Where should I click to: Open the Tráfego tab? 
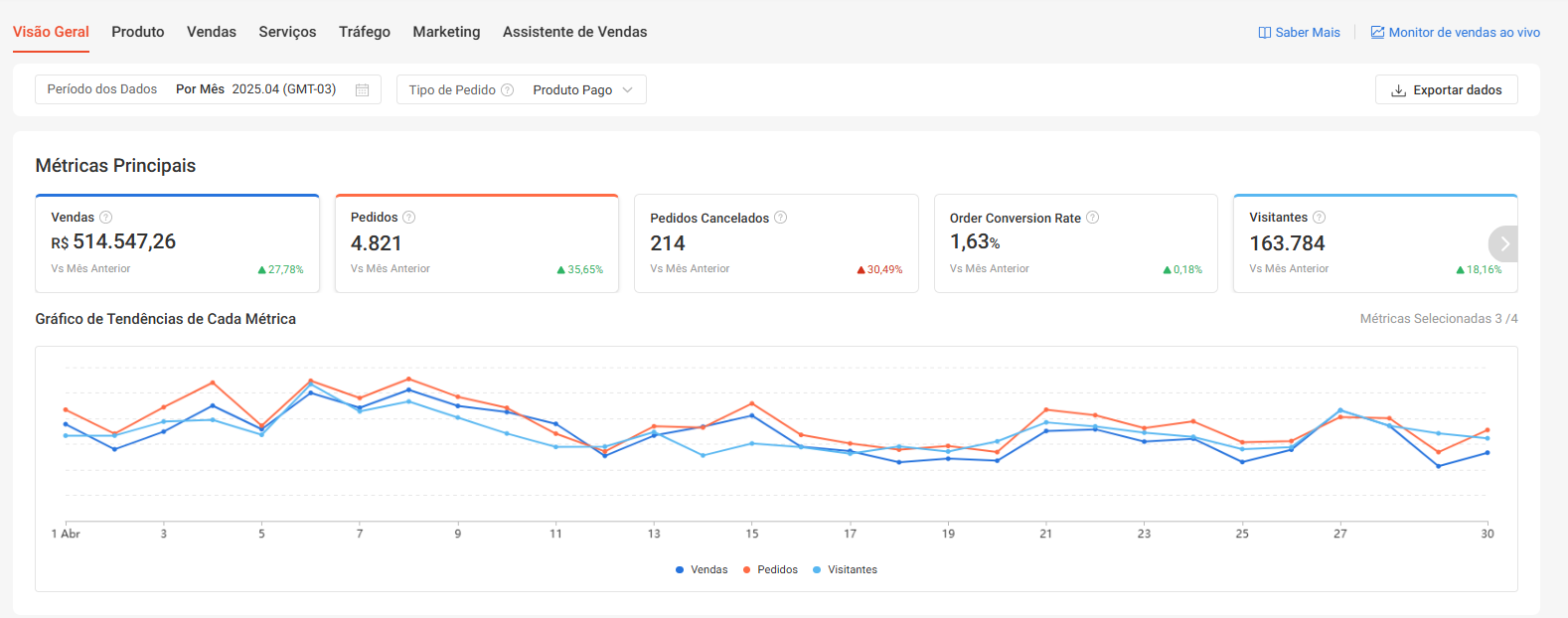coord(365,32)
